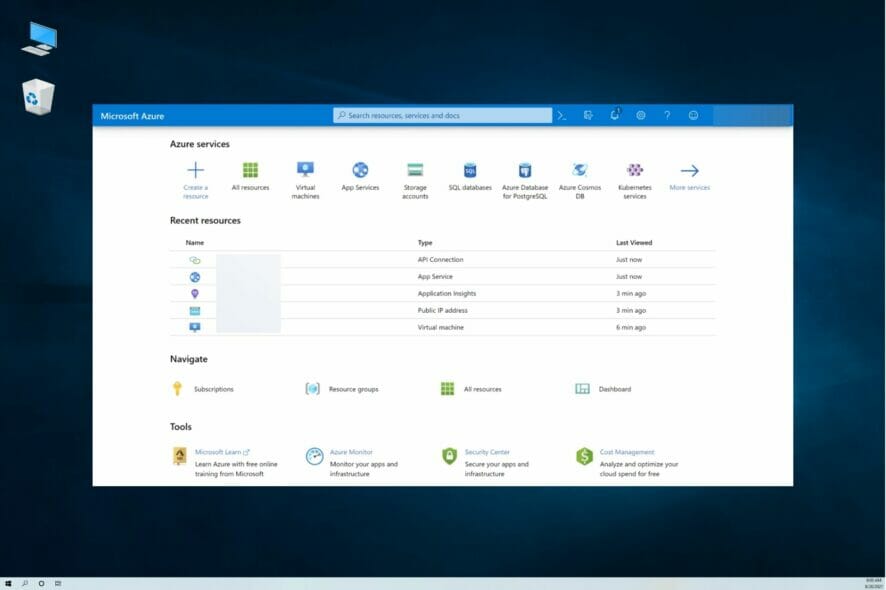Click the account area in the header
886x590 pixels.
tap(752, 115)
